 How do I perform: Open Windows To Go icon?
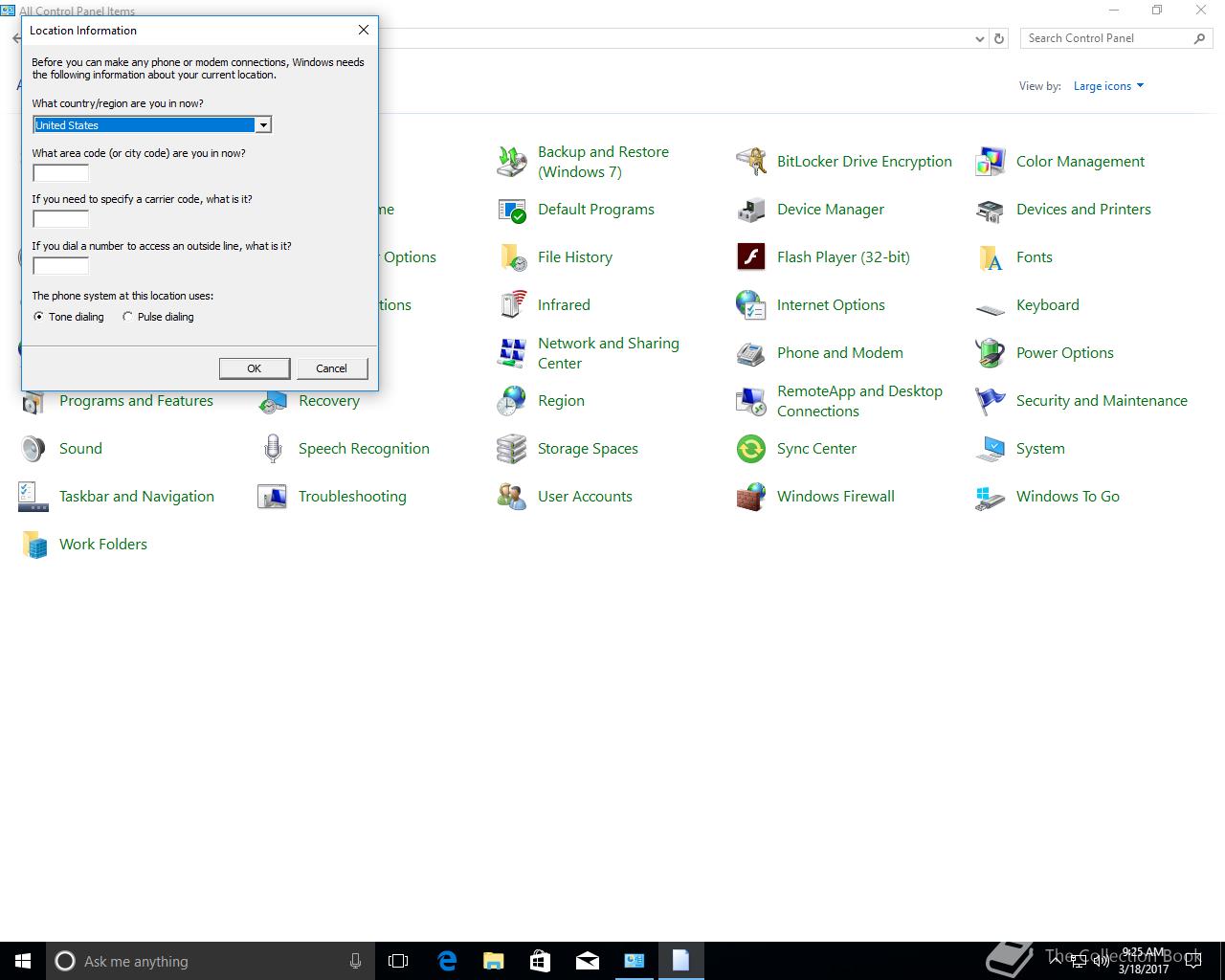991,497
